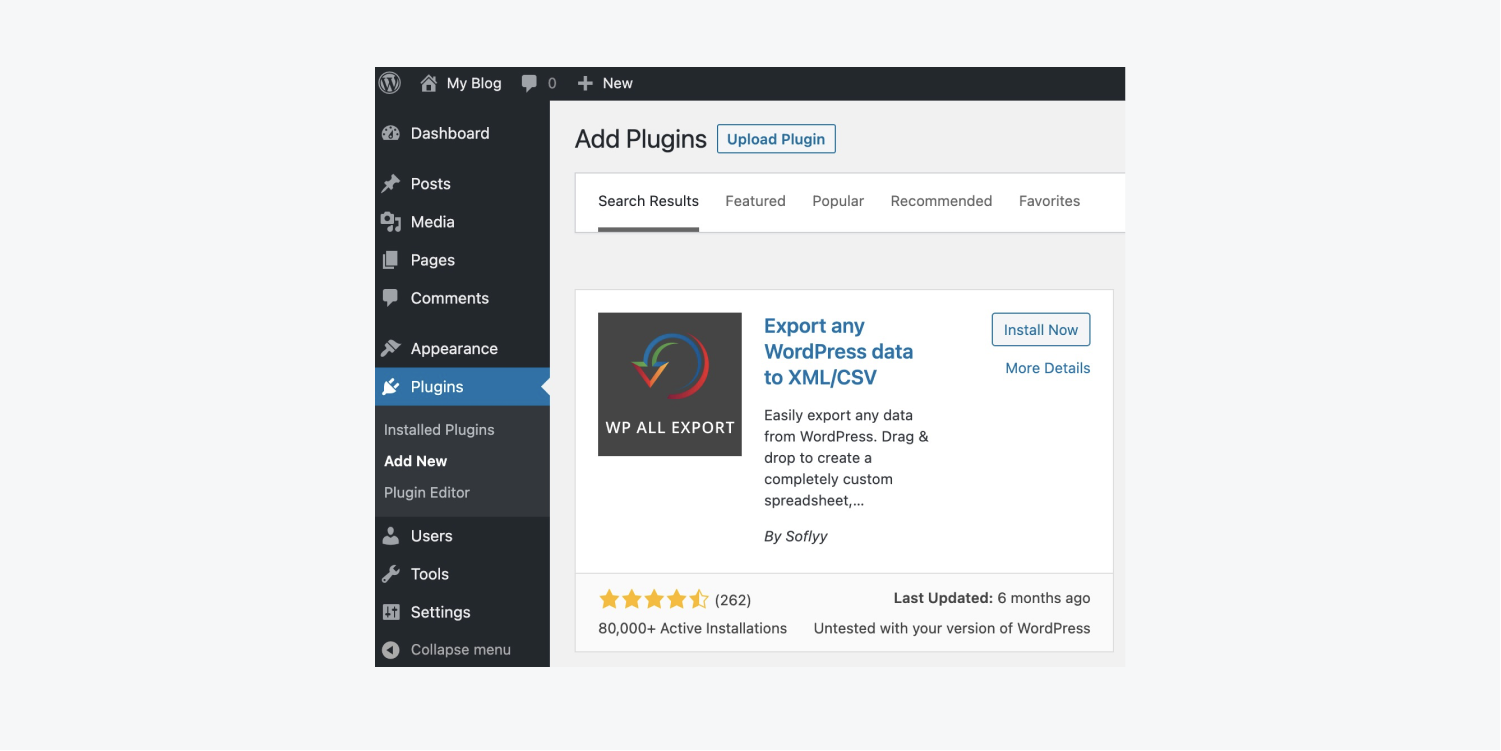Click the Users person icon
The image size is (1501, 751).
(391, 536)
